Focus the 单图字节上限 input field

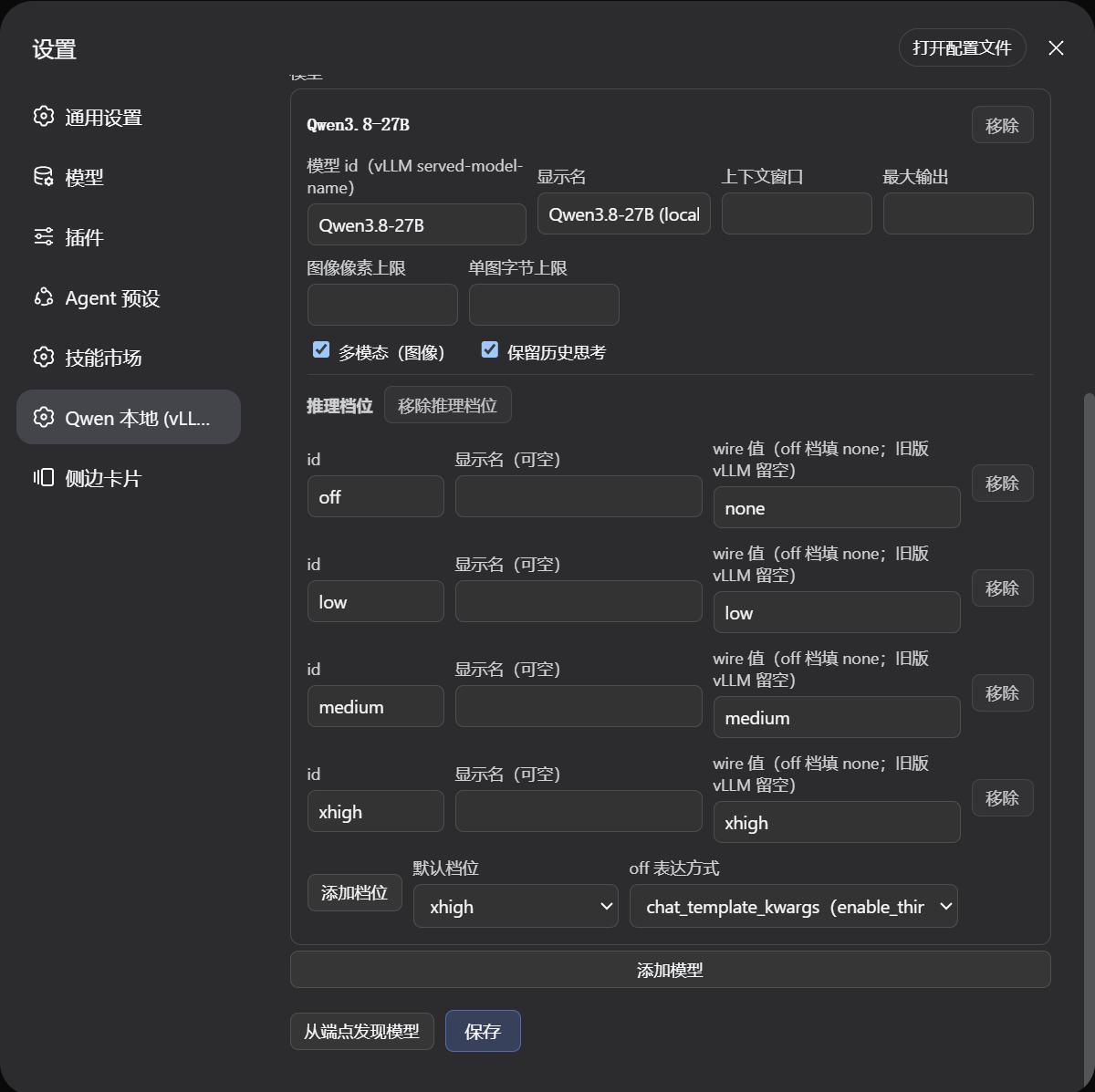click(544, 305)
